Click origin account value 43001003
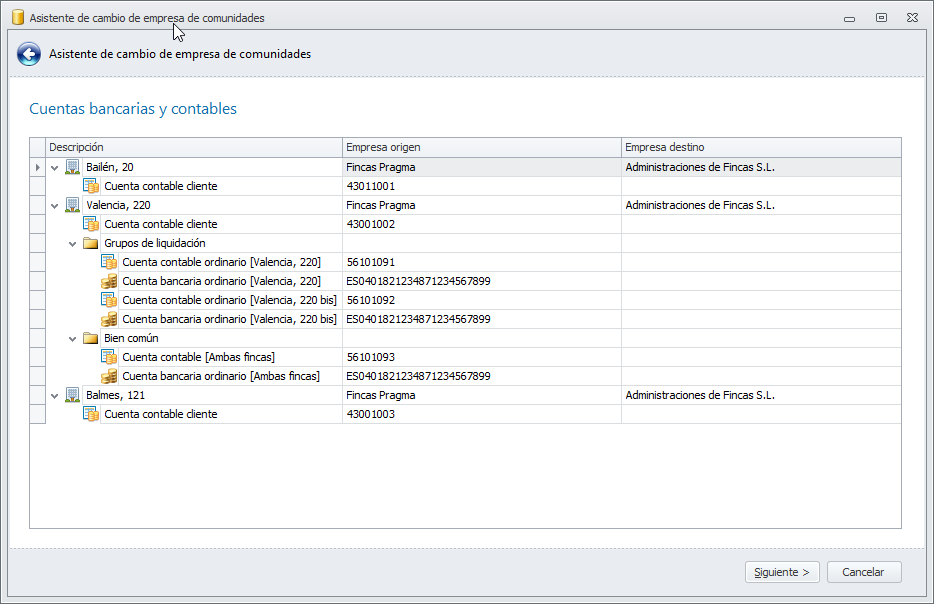The width and height of the screenshot is (934, 604). (x=371, y=415)
